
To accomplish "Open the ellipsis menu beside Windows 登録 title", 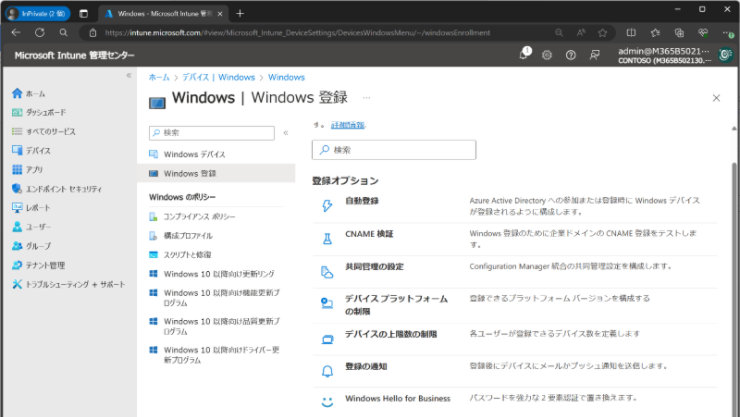I will tap(366, 98).
